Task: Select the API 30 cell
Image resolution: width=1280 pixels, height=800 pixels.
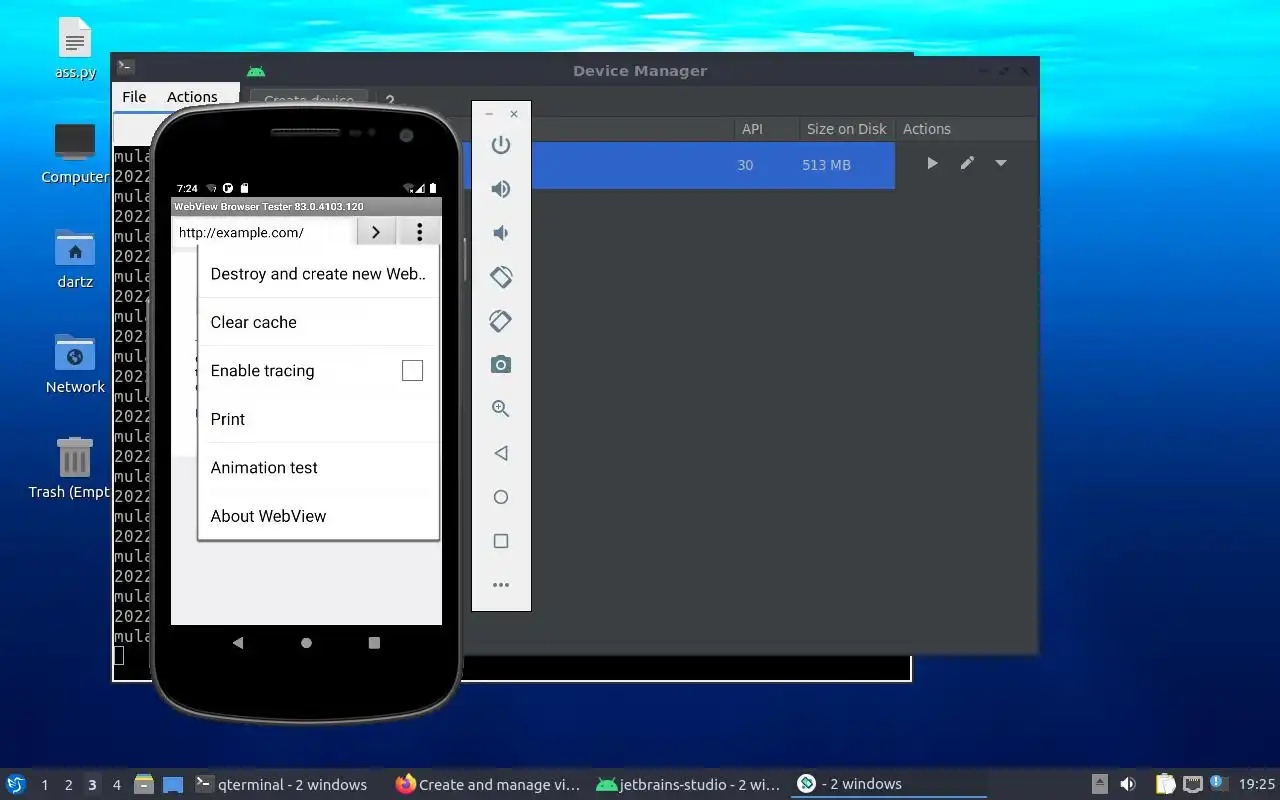Action: click(745, 165)
